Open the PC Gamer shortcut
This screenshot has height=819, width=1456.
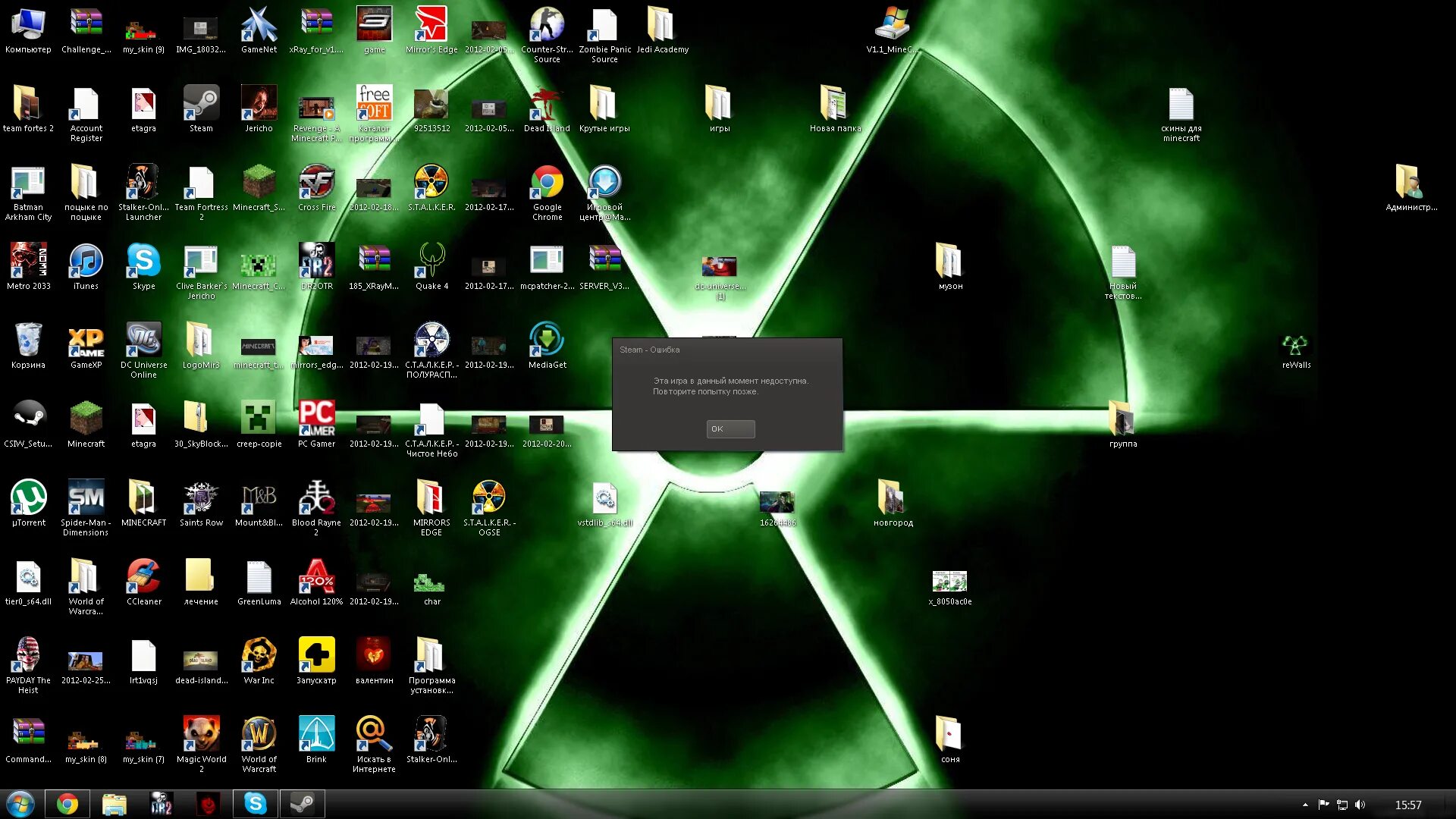click(316, 419)
